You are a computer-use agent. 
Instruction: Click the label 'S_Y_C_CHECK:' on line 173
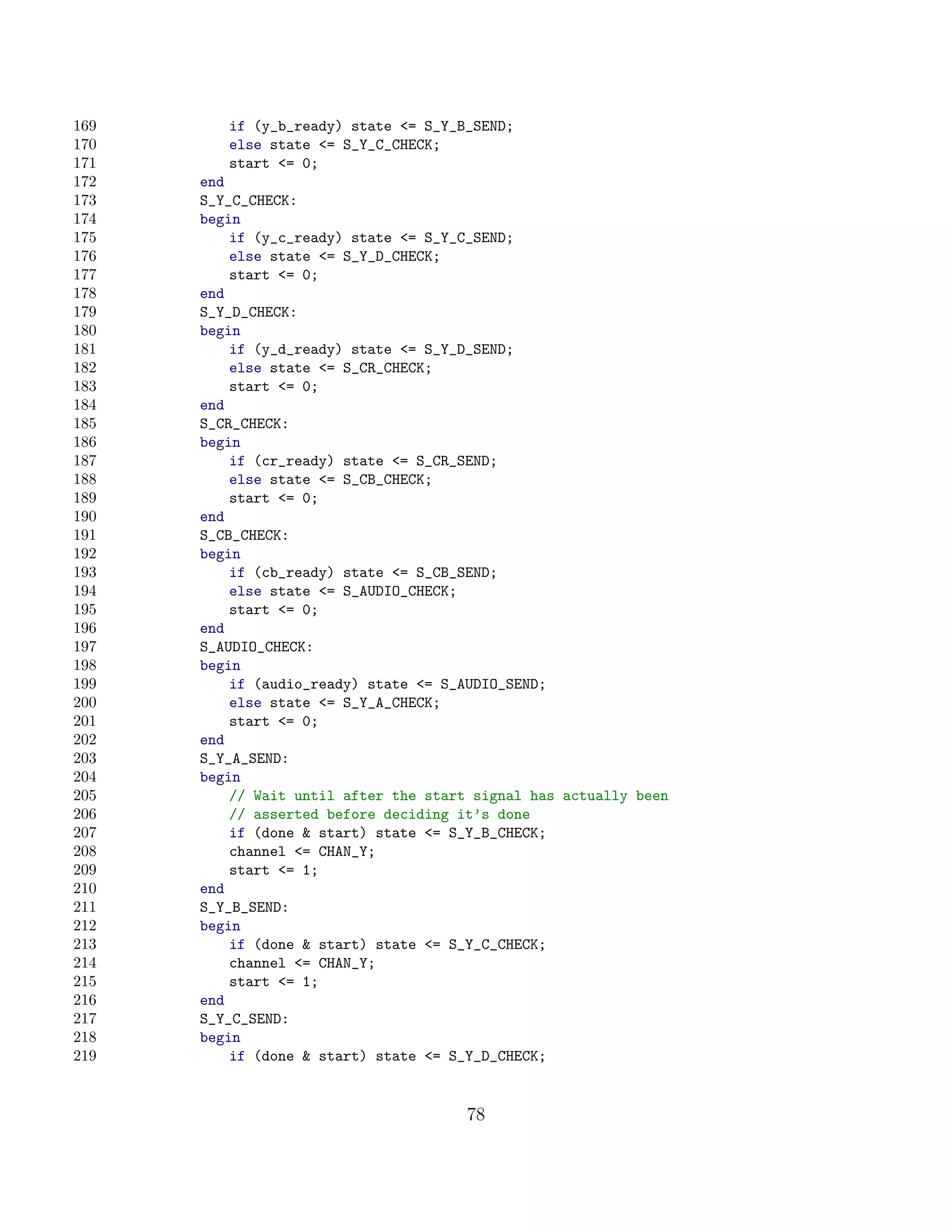click(x=248, y=201)
